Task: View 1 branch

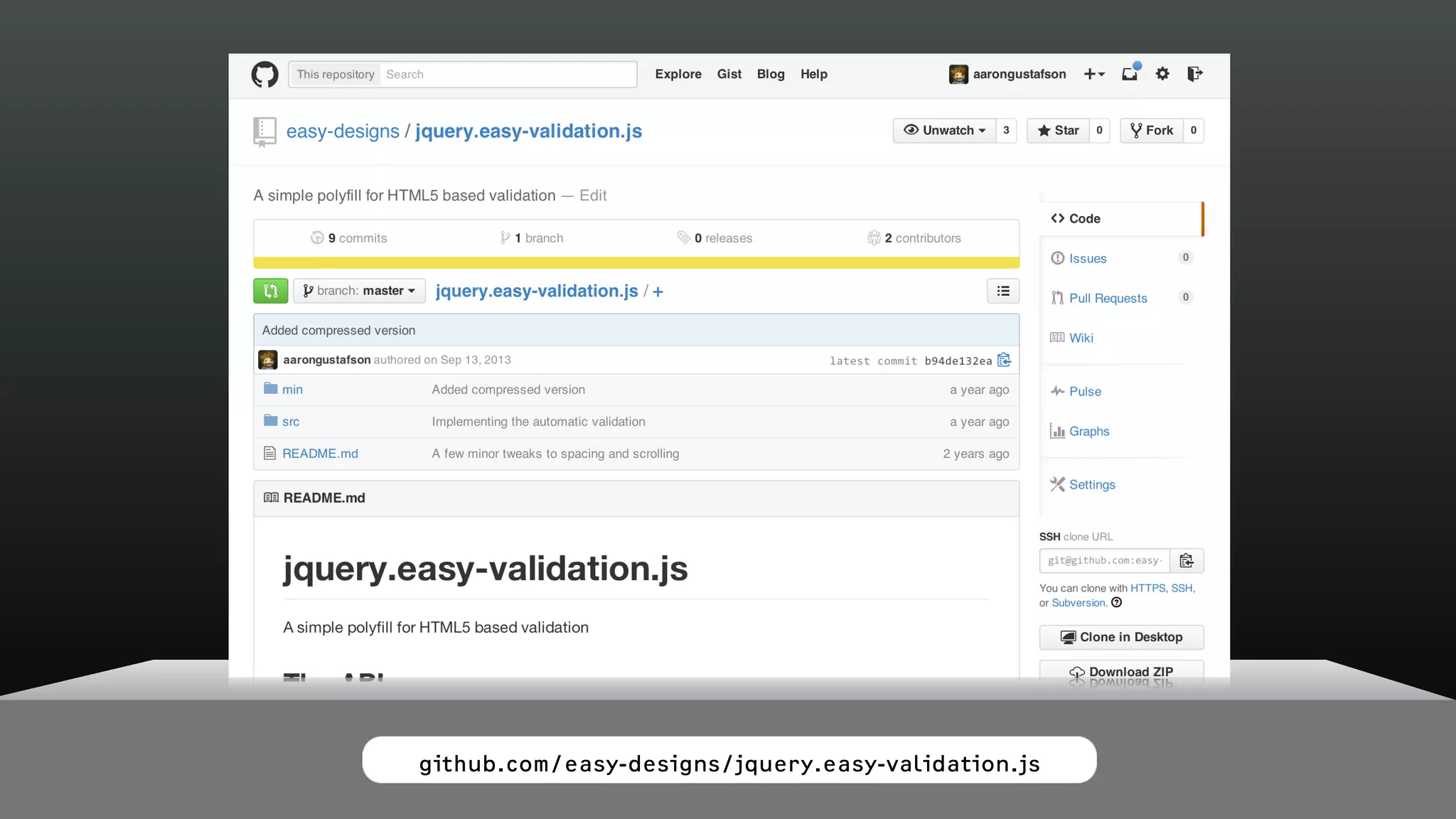Action: point(532,238)
